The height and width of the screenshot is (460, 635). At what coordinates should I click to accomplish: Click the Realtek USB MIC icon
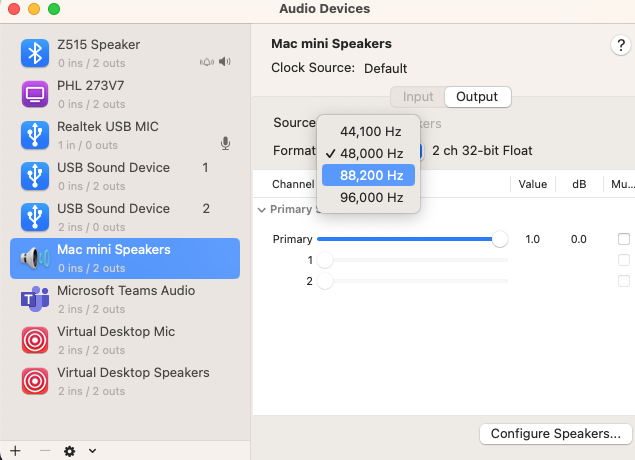click(35, 135)
